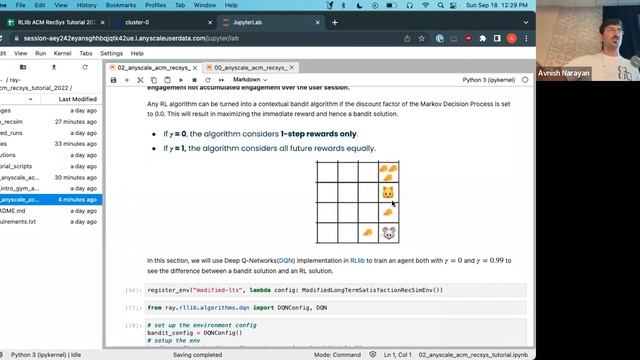The image size is (640, 360).
Task: Share this page using the share icon
Action: (407, 38)
